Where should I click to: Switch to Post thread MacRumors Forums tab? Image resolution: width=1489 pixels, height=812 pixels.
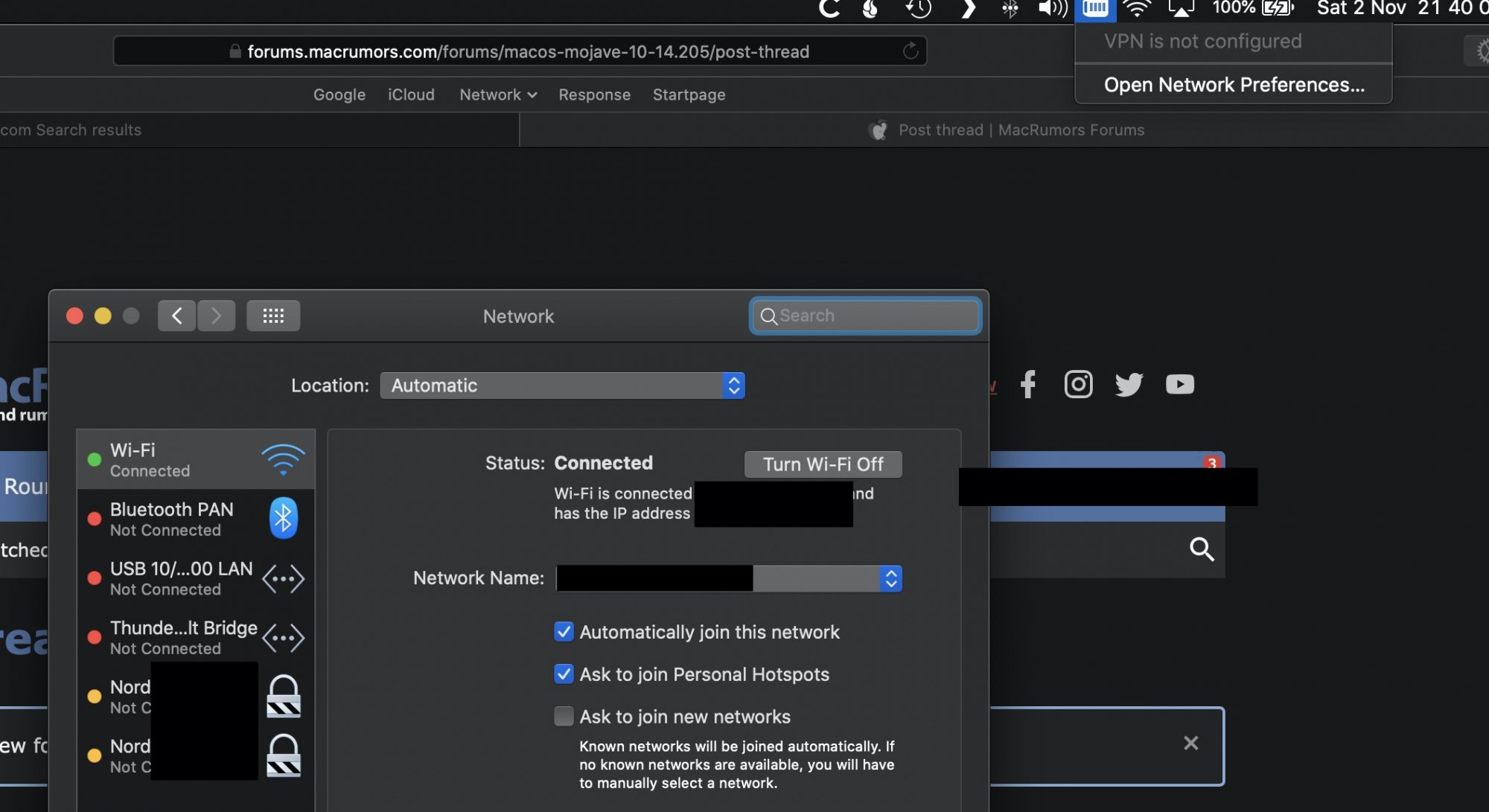(1004, 130)
